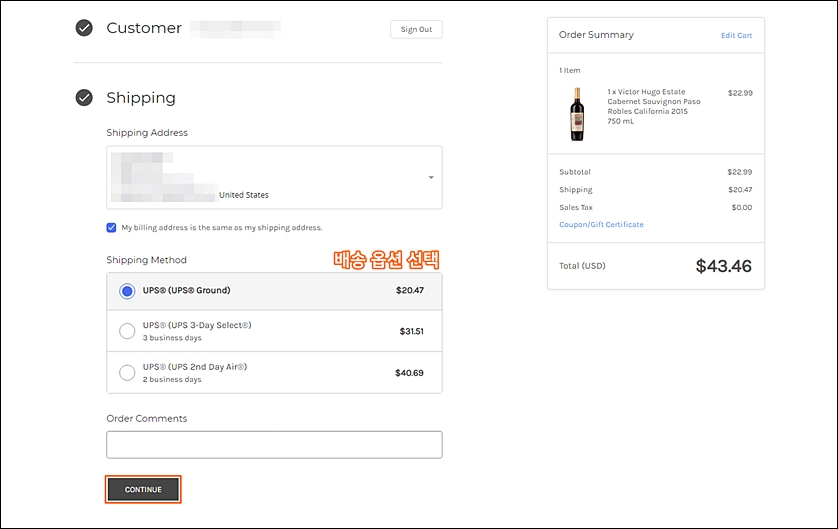
Task: Click the Sales Tax $0.00 value
Action: point(742,207)
